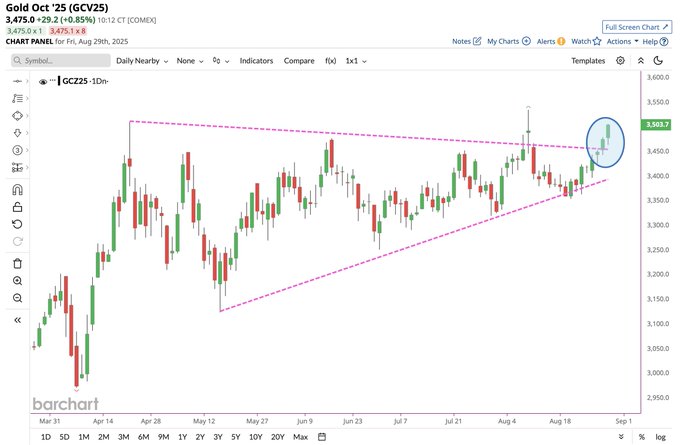The image size is (680, 445).
Task: Collapse toolbar with double up chevron
Action: pyautogui.click(x=641, y=61)
